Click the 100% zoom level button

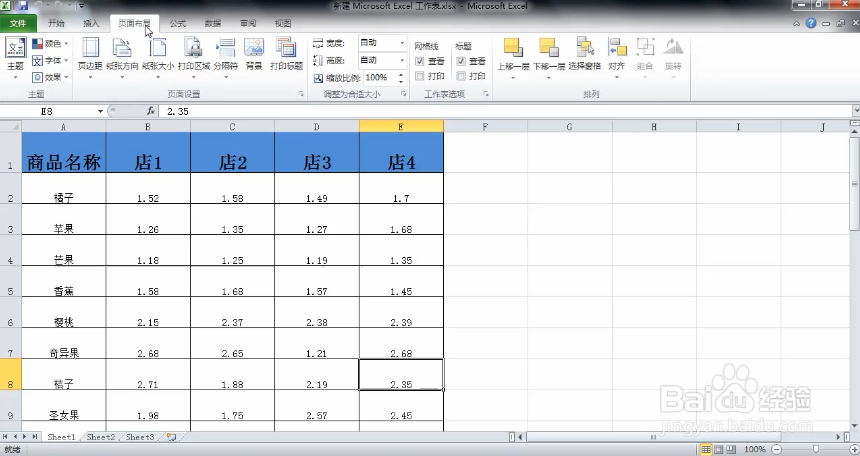click(755, 449)
